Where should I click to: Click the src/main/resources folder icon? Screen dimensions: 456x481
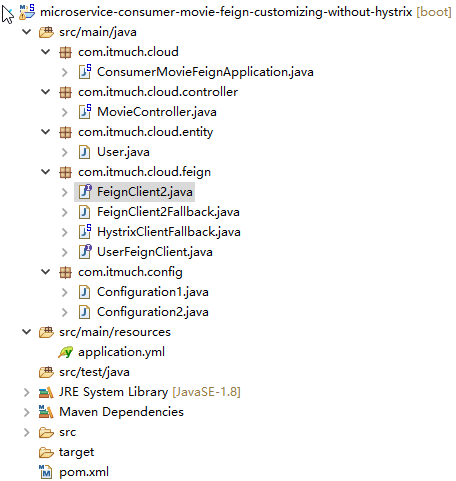click(x=46, y=332)
